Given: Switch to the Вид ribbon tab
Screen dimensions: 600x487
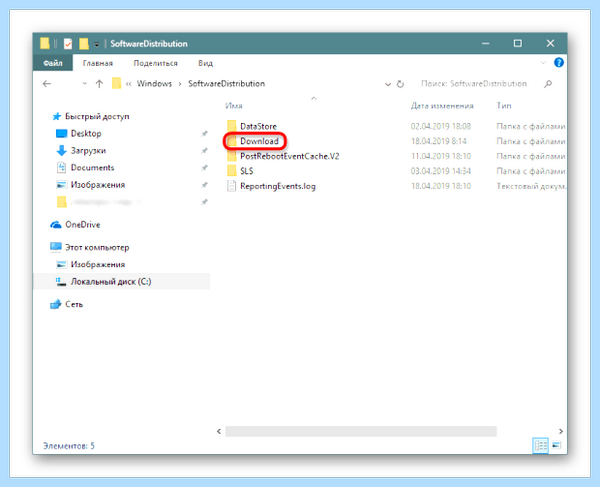Looking at the screenshot, I should [205, 63].
